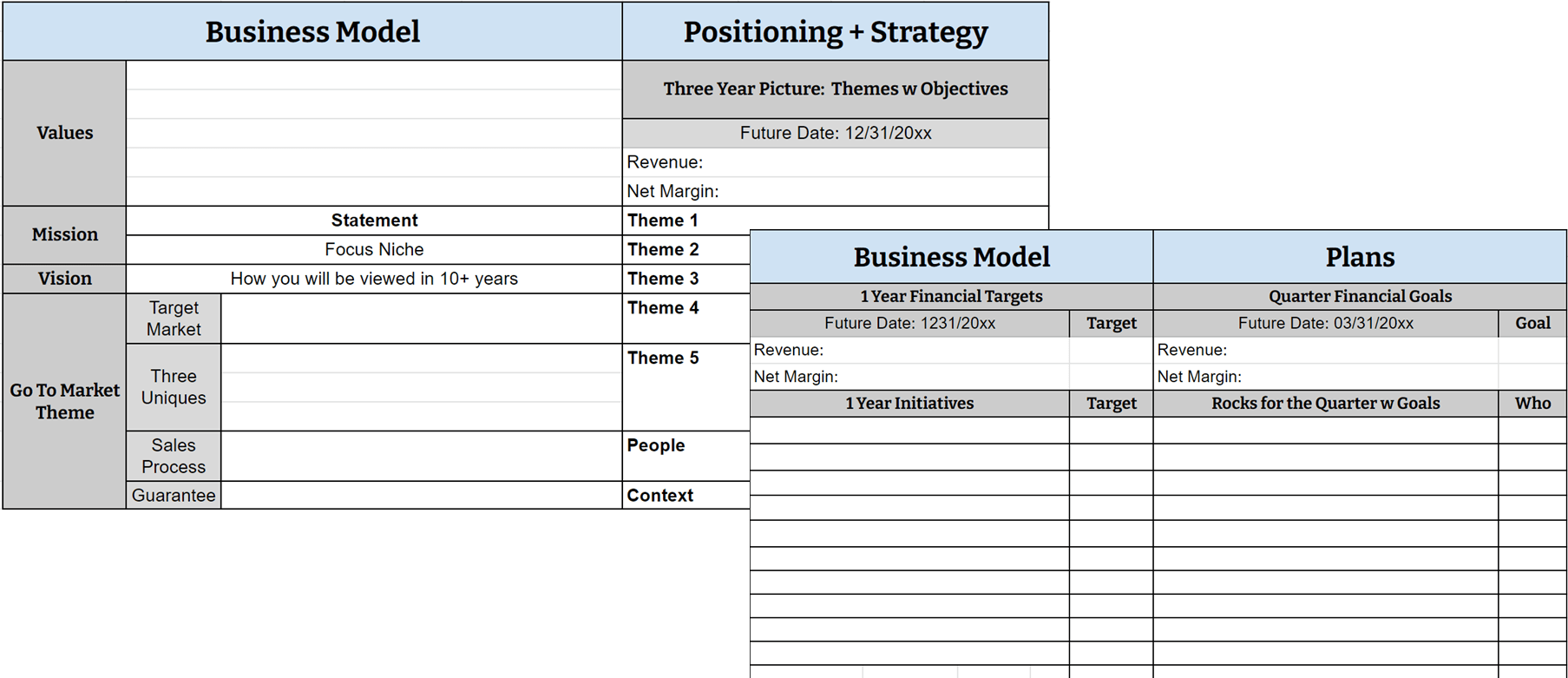Select the "Vision" row label cell
Screen dimensions: 1568x678
click(65, 279)
